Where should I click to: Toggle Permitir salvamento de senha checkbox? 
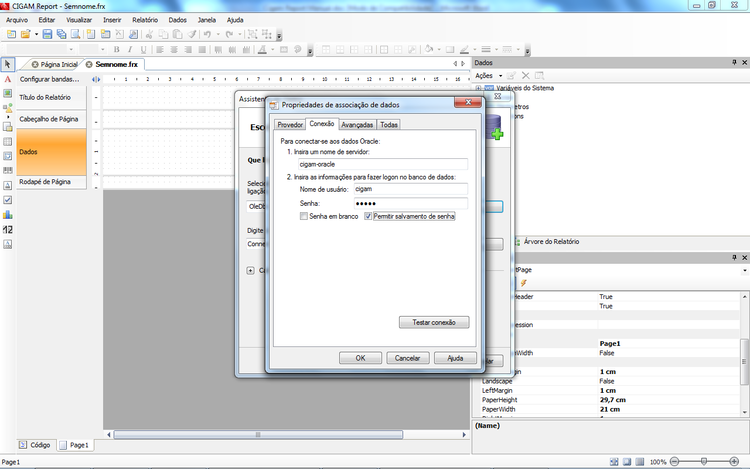tap(368, 216)
